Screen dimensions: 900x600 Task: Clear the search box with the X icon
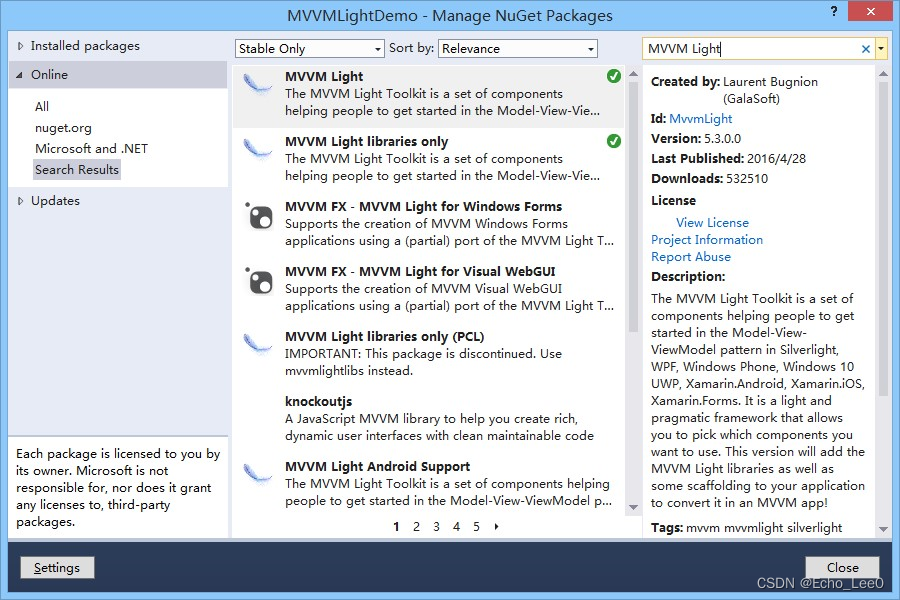point(866,49)
